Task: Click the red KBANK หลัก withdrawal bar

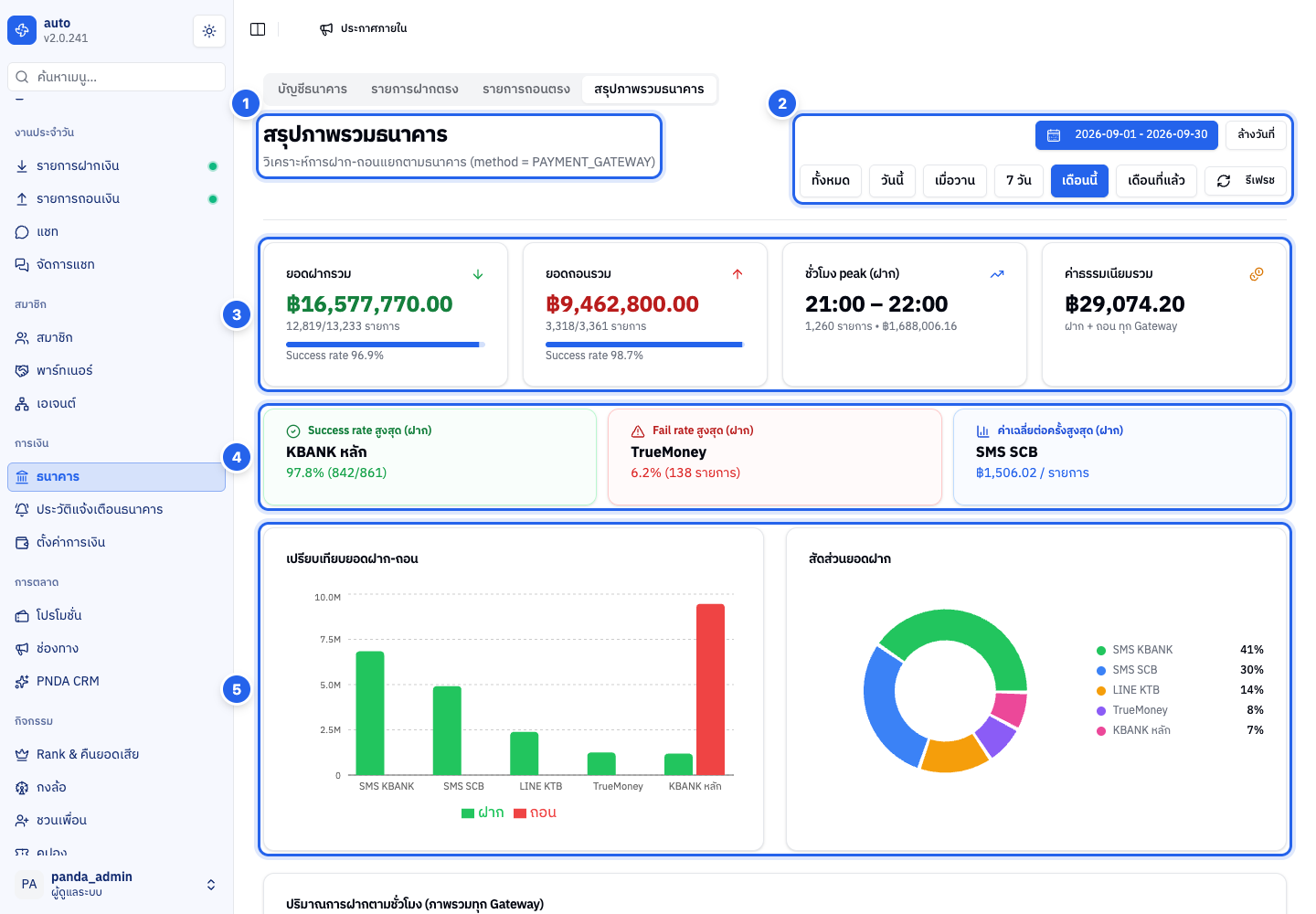Action: click(710, 689)
